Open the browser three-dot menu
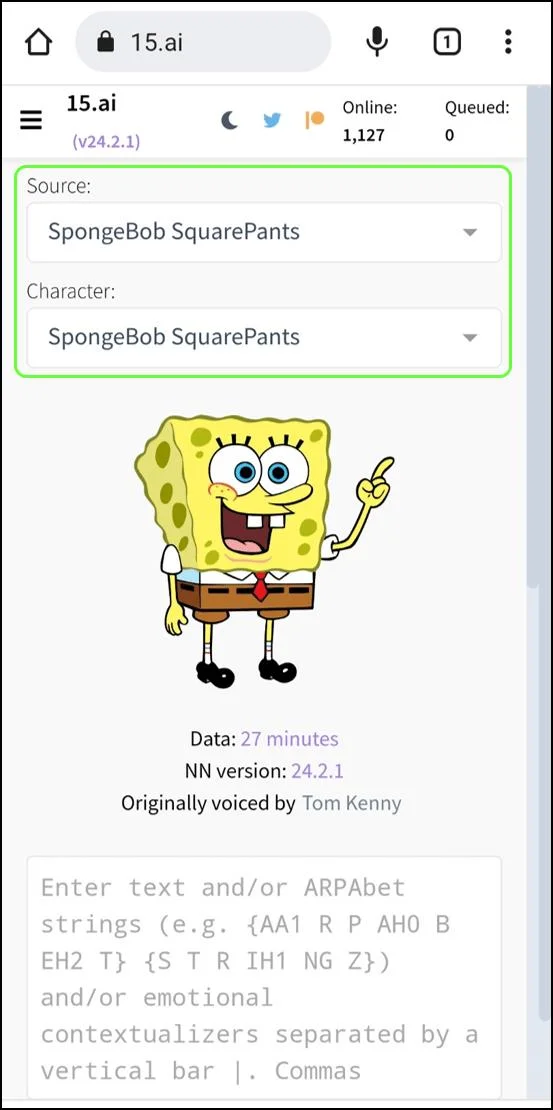 (508, 42)
